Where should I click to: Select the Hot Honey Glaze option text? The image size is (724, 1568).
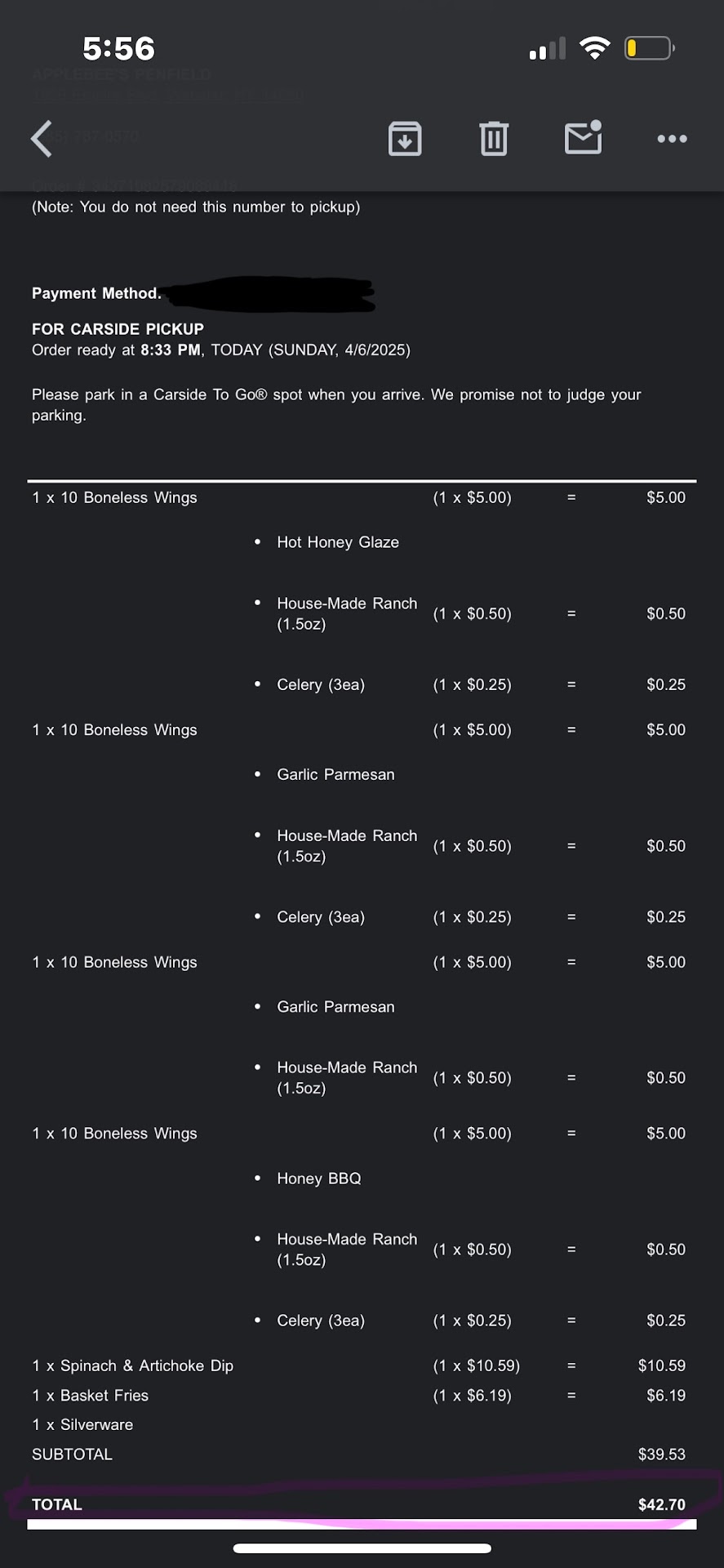(338, 542)
